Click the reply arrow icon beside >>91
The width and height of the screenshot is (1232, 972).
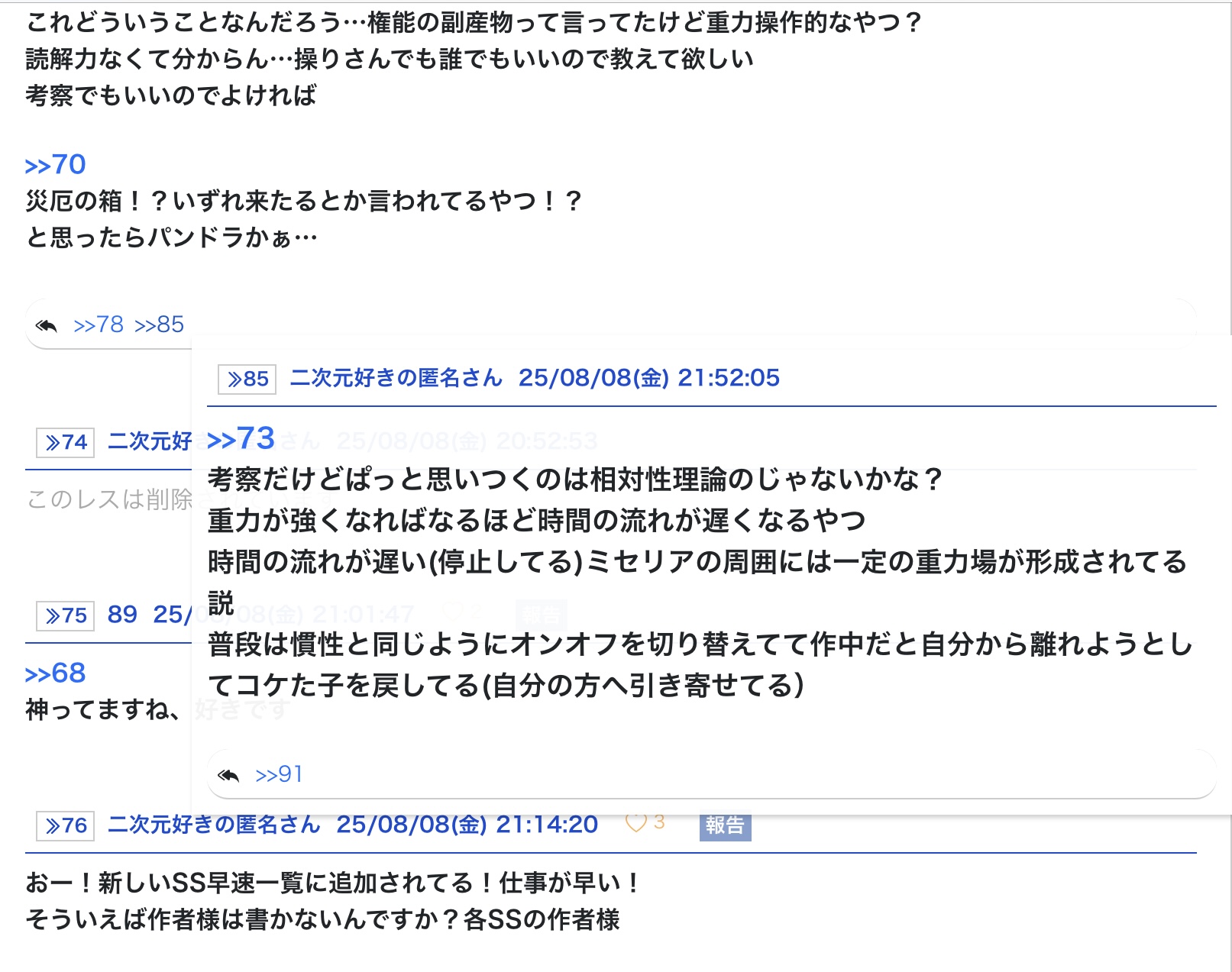[228, 776]
